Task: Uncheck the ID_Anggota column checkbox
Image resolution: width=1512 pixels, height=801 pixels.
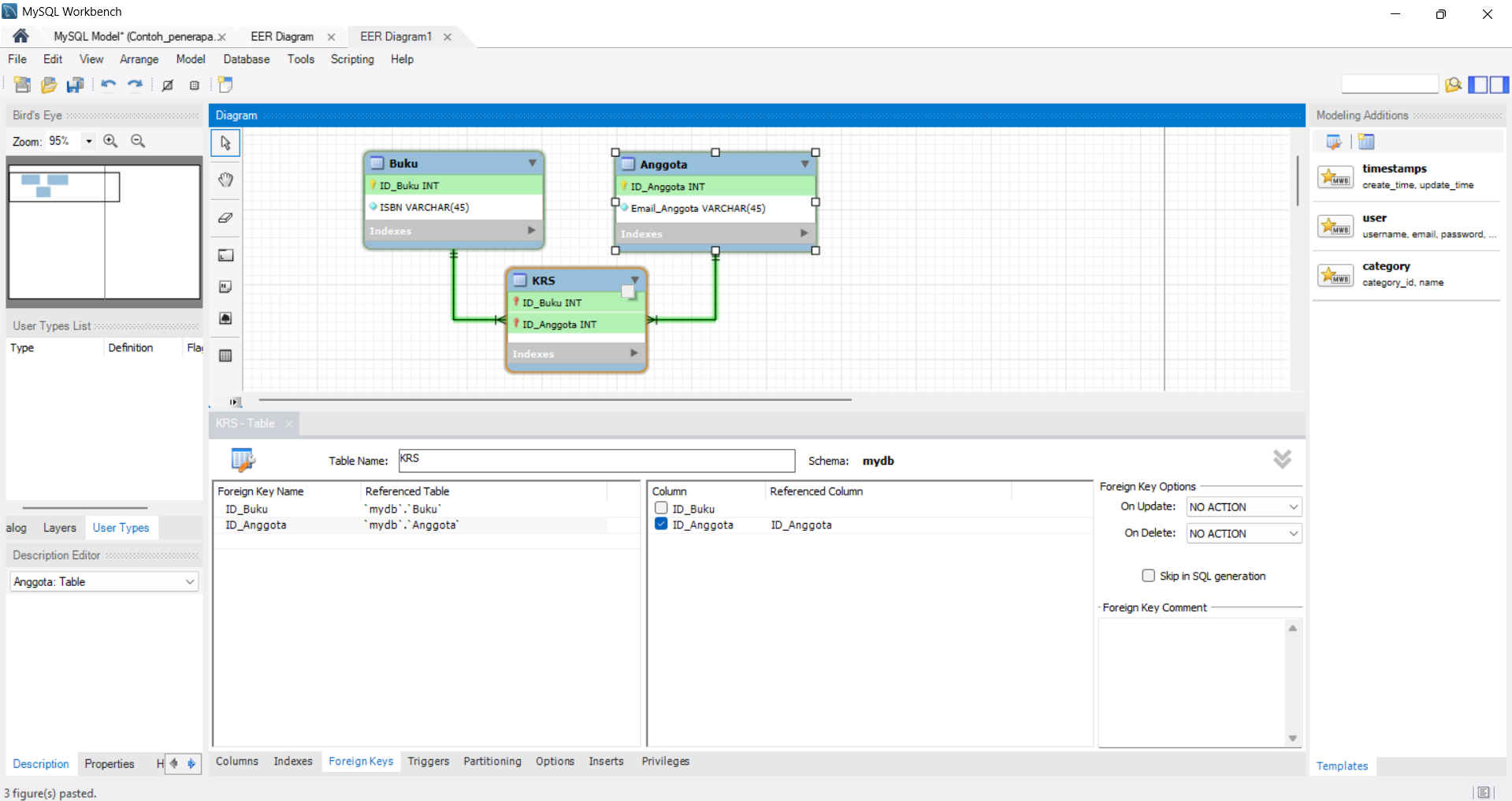Action: coord(661,524)
